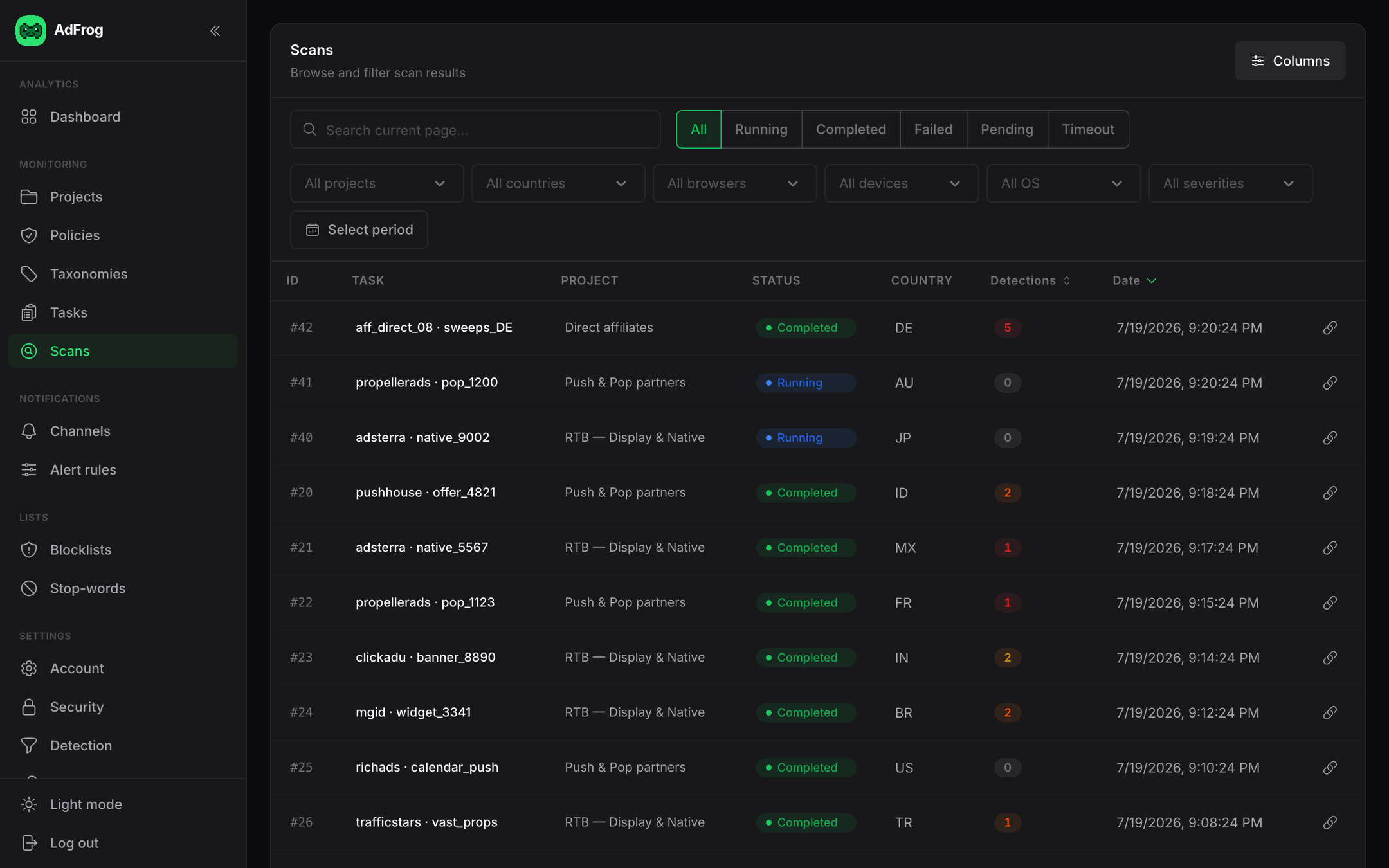Open the All countries dropdown

[558, 183]
